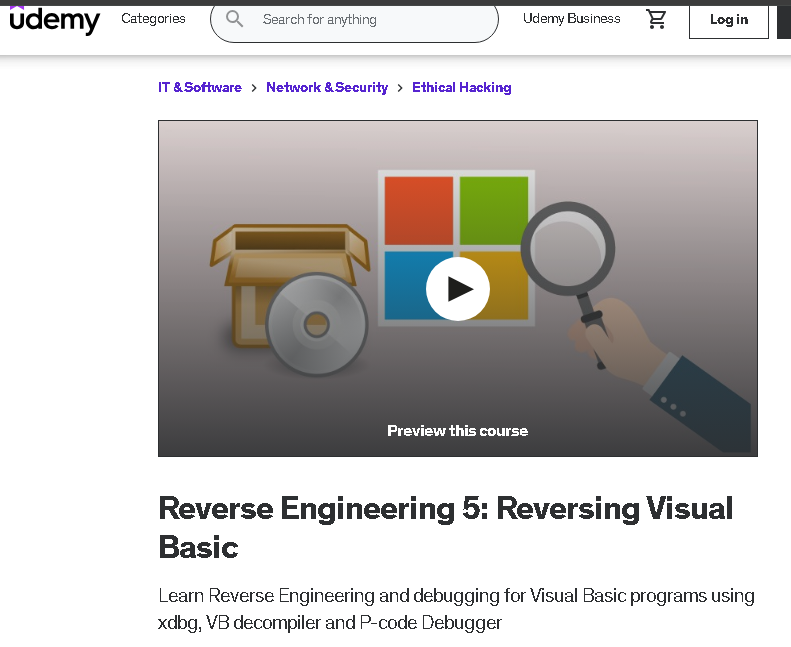Image resolution: width=791 pixels, height=647 pixels.
Task: Go to Network & Security breadcrumb
Action: [x=327, y=87]
